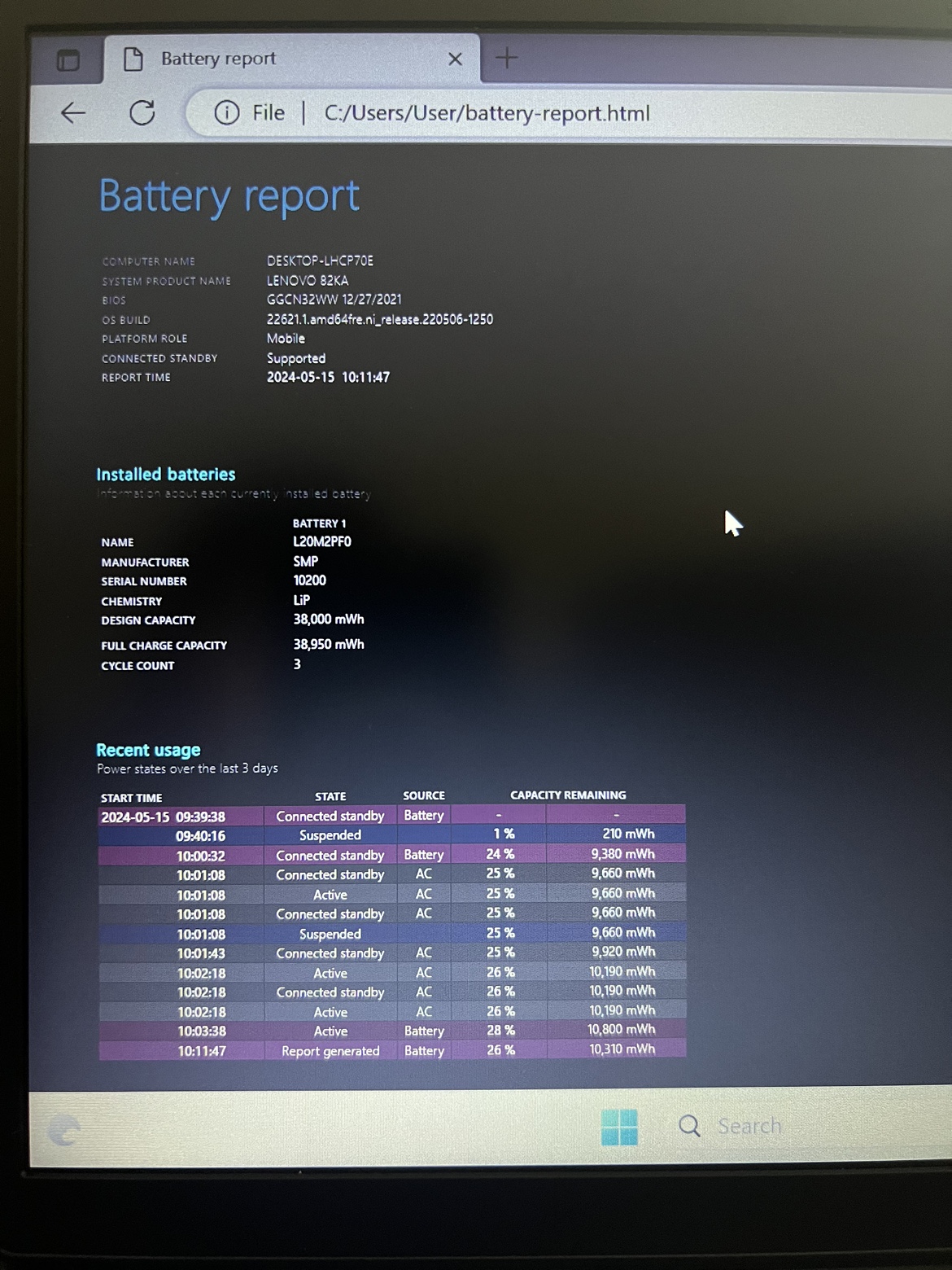Click the Power states last 3 days subtitle
952x1270 pixels.
(x=187, y=769)
